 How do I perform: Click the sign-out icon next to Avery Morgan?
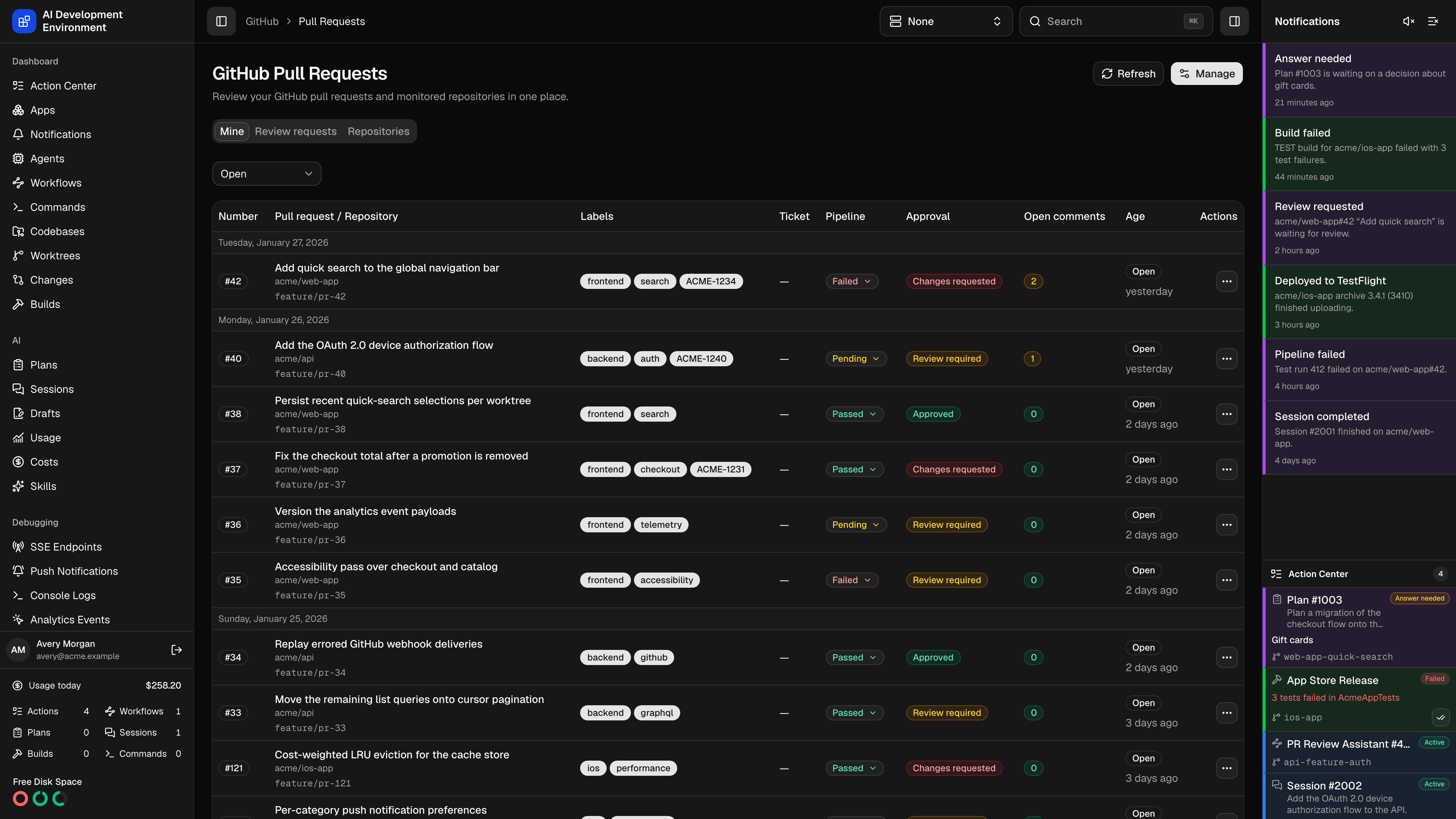[x=176, y=650]
